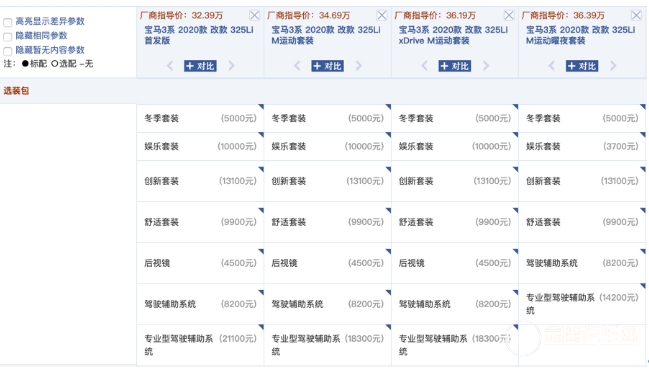Close the 34.69万 M运动套装 column

pyautogui.click(x=382, y=16)
